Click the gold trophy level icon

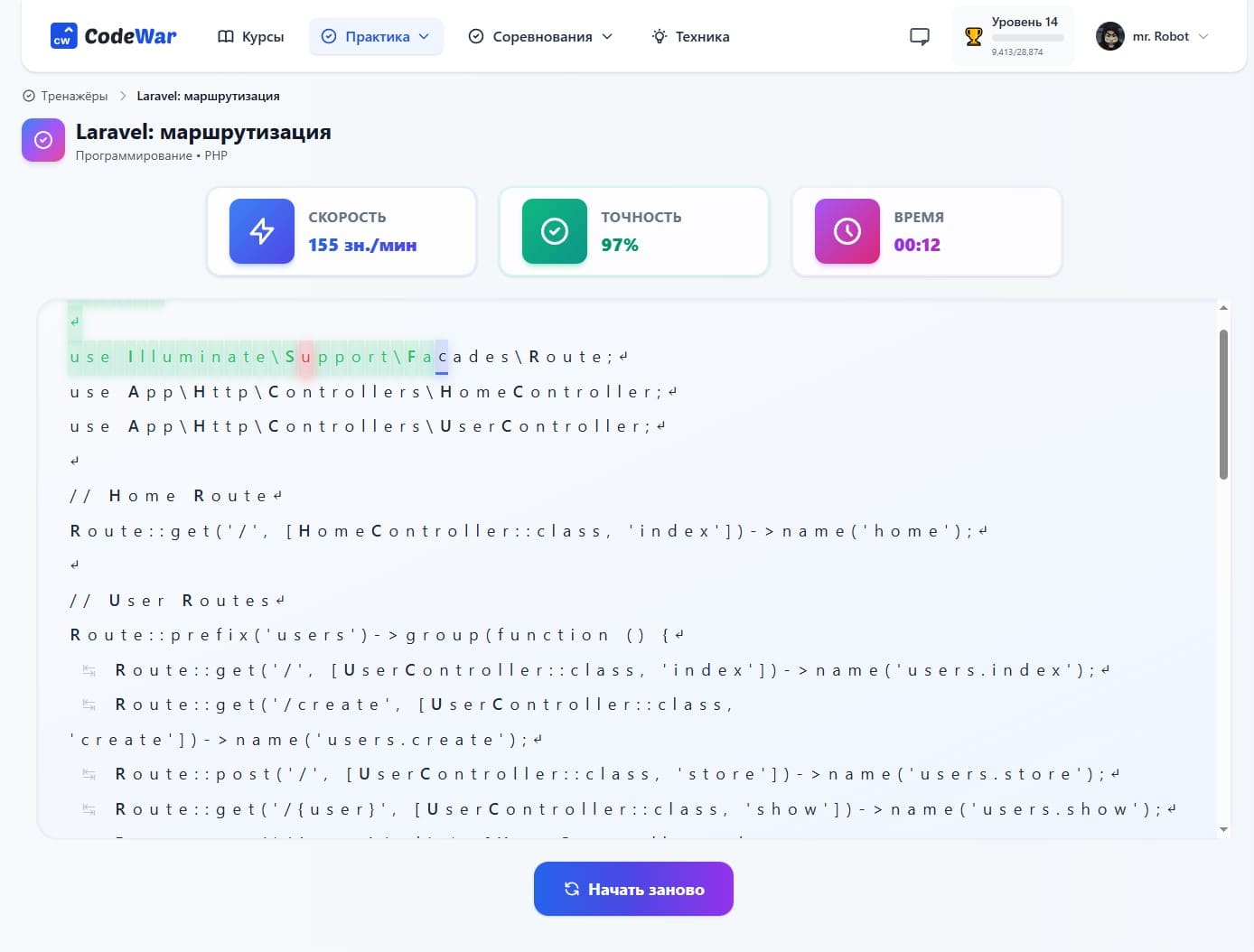point(973,36)
